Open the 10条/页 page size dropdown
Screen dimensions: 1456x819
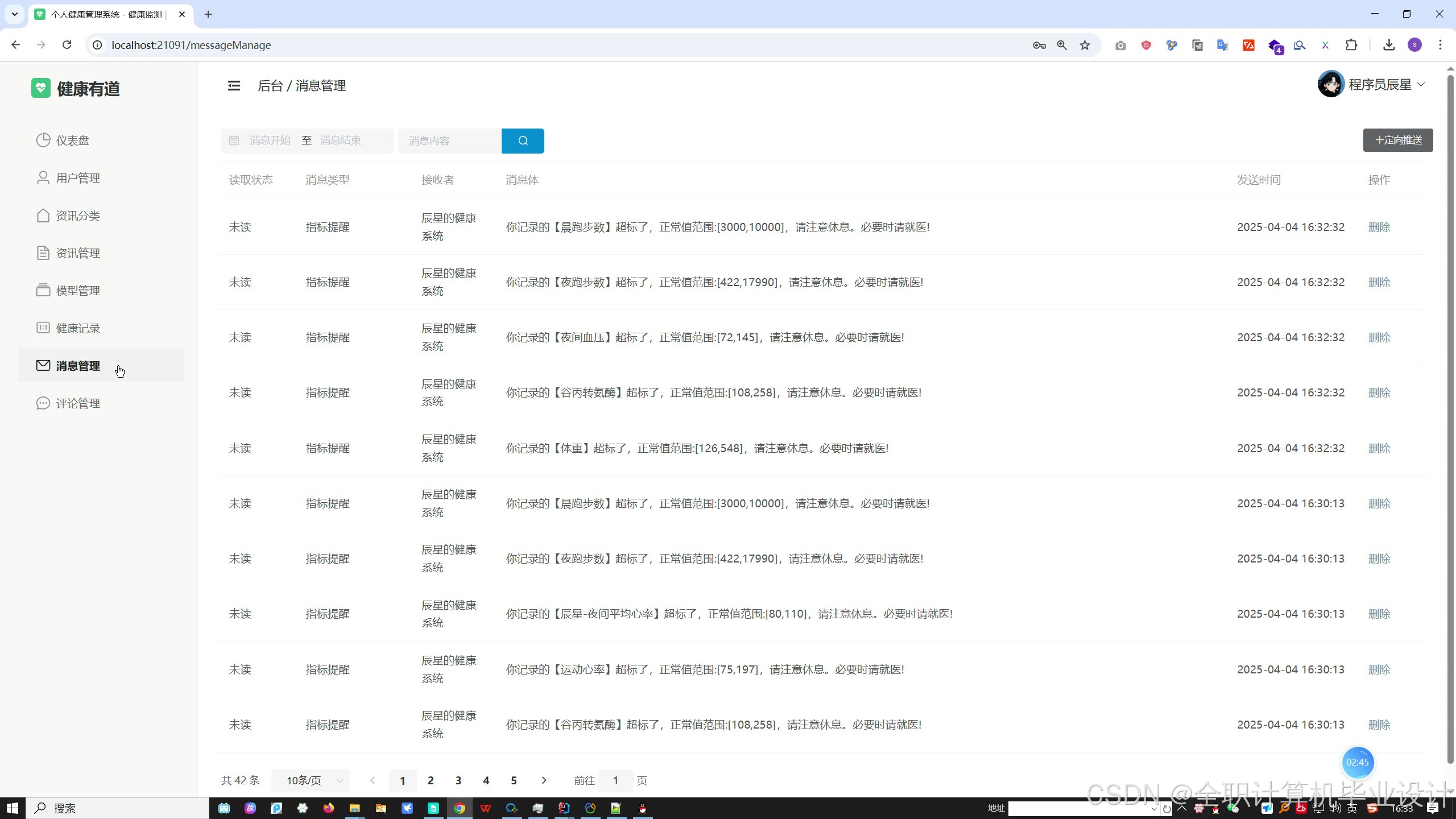click(x=311, y=780)
